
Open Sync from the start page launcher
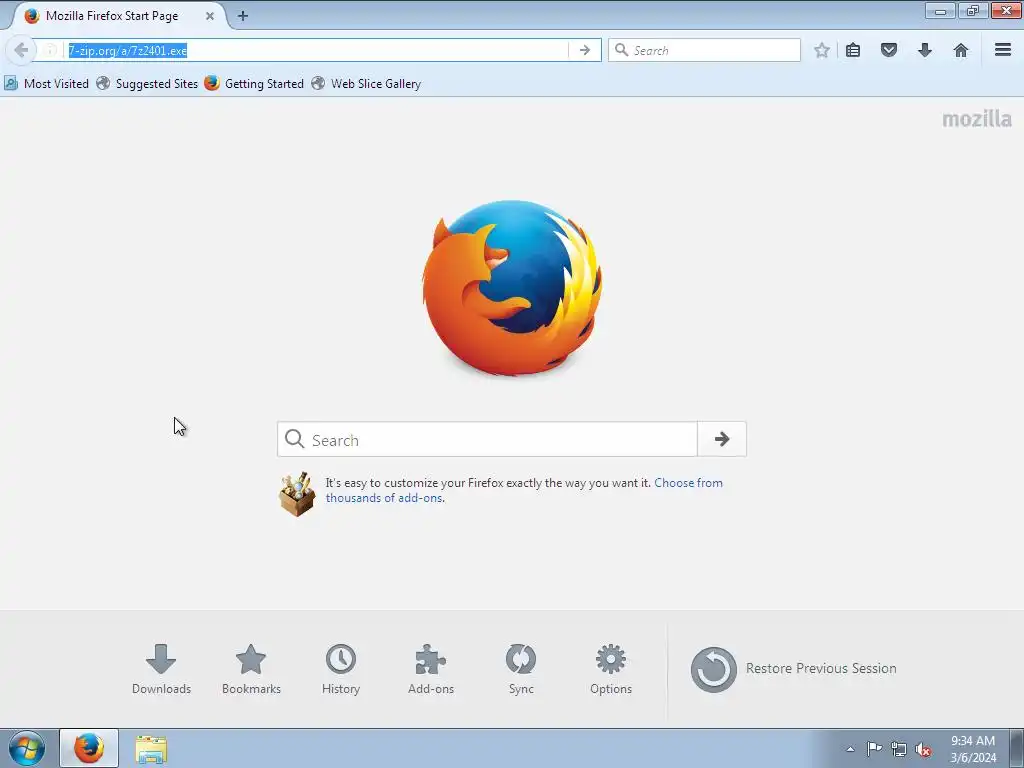521,669
